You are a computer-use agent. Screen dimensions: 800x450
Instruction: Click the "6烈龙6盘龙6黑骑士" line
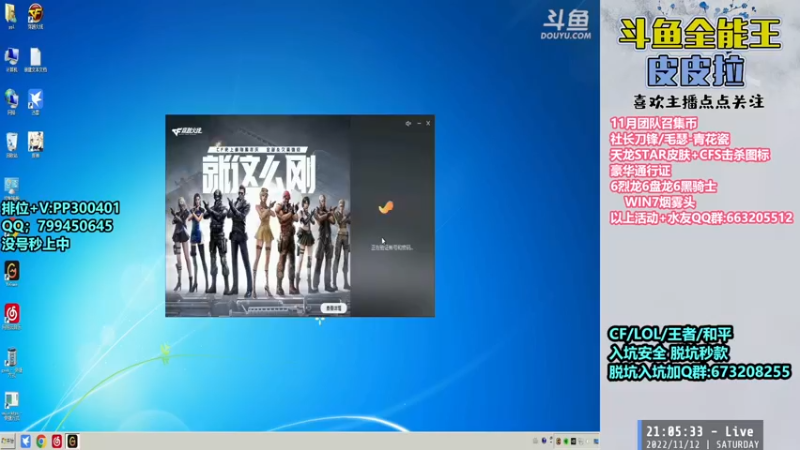click(x=663, y=187)
